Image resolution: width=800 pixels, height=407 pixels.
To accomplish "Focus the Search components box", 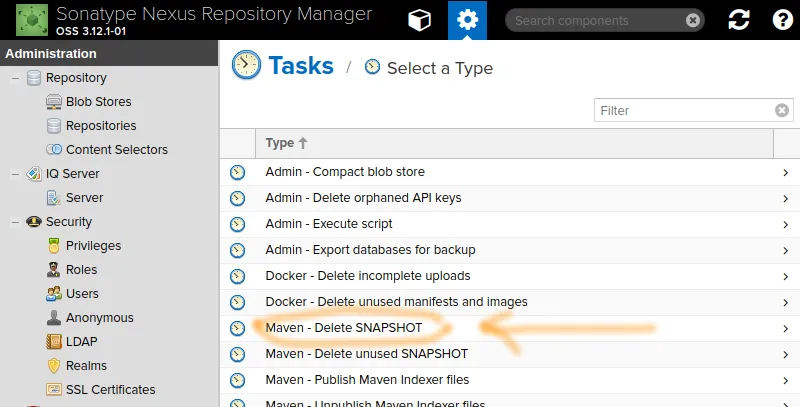I will 595,20.
